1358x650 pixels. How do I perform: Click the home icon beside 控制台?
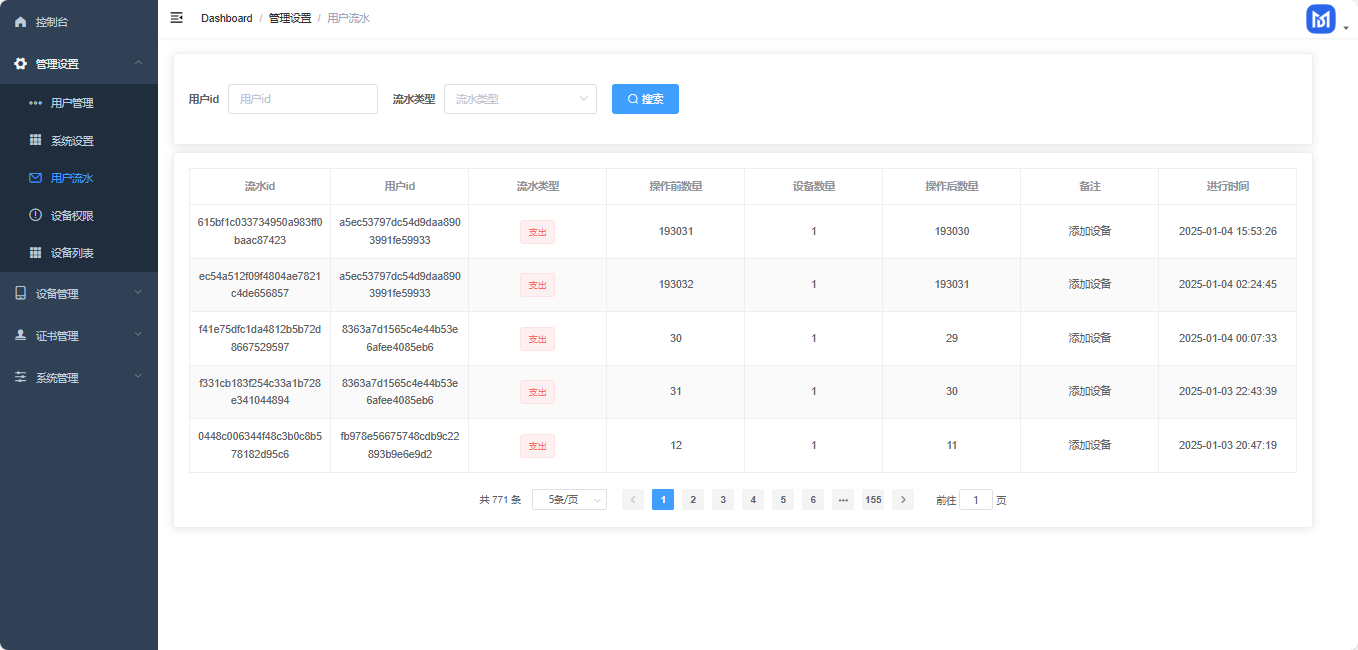pyautogui.click(x=20, y=22)
